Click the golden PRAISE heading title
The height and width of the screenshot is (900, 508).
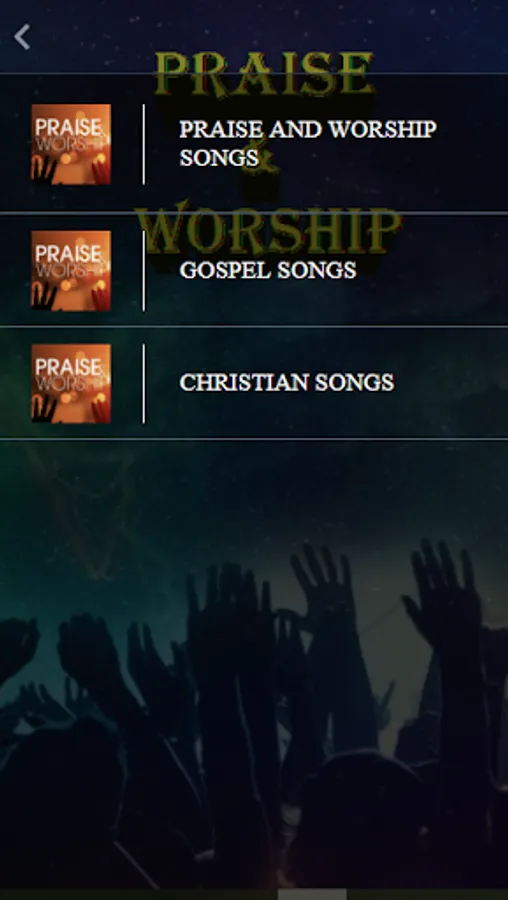[x=263, y=73]
